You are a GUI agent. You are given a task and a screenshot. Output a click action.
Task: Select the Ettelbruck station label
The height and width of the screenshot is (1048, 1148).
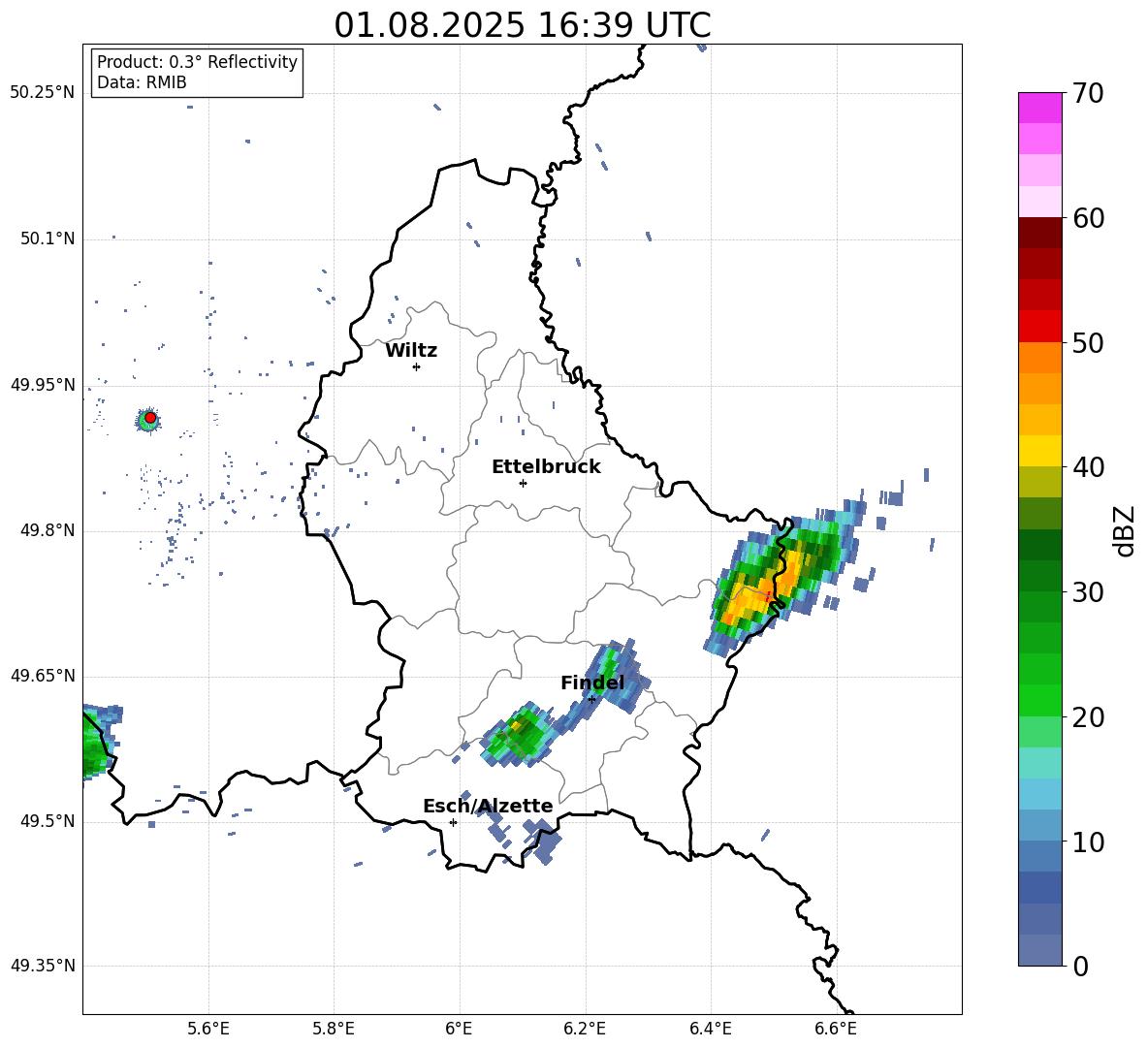tap(546, 467)
